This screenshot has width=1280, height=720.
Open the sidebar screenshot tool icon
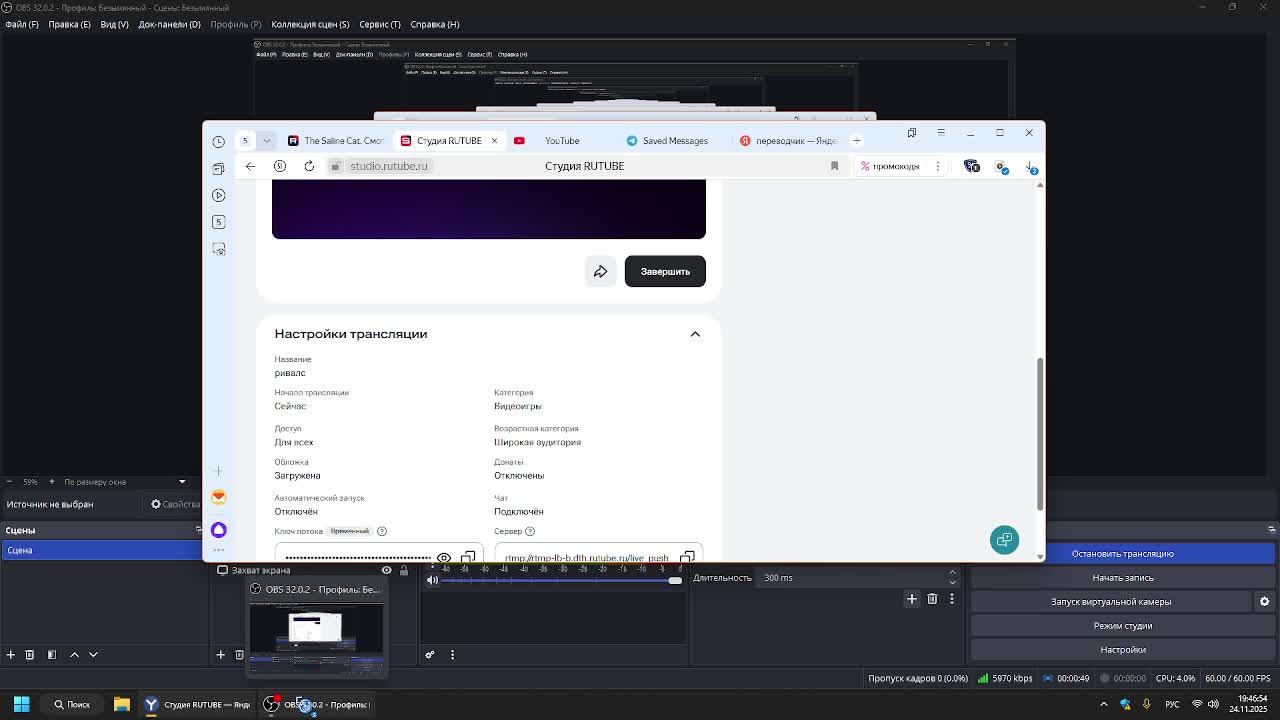click(219, 249)
